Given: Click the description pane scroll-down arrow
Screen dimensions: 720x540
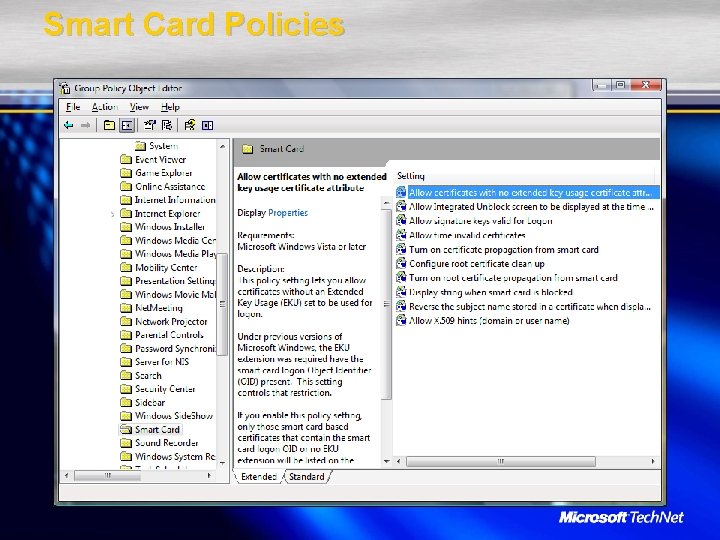Looking at the screenshot, I should point(387,461).
